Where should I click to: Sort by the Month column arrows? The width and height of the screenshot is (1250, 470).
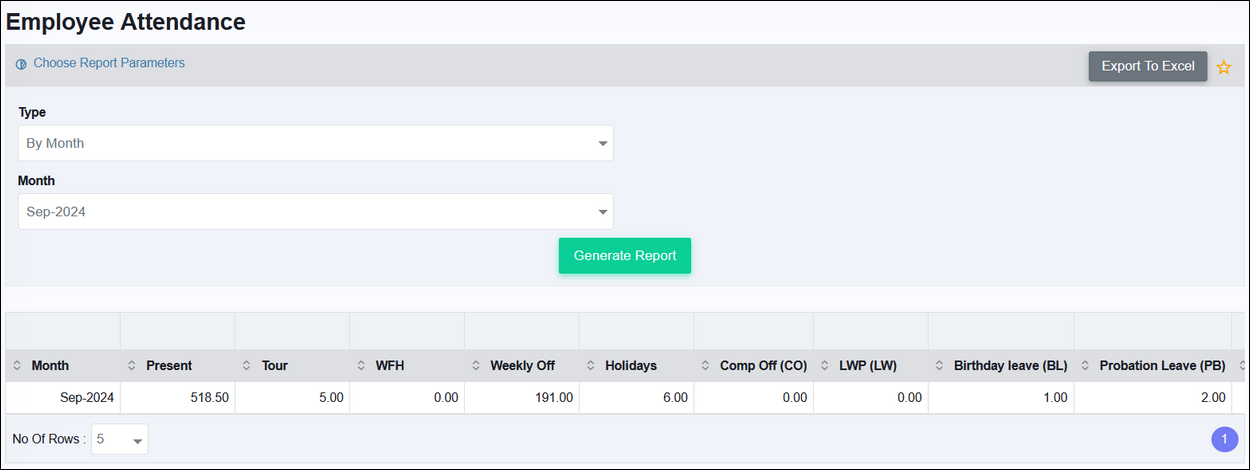pyautogui.click(x=17, y=366)
